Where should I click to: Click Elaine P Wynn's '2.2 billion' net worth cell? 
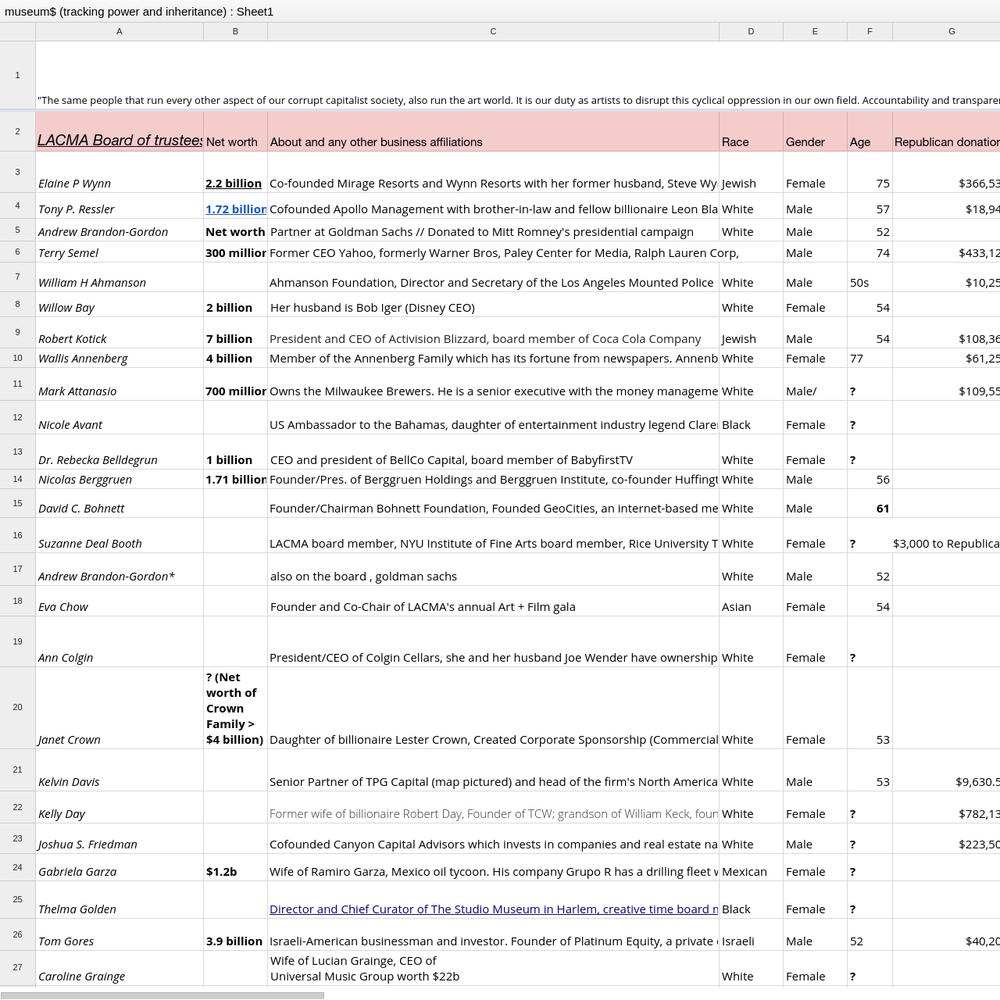(x=235, y=172)
